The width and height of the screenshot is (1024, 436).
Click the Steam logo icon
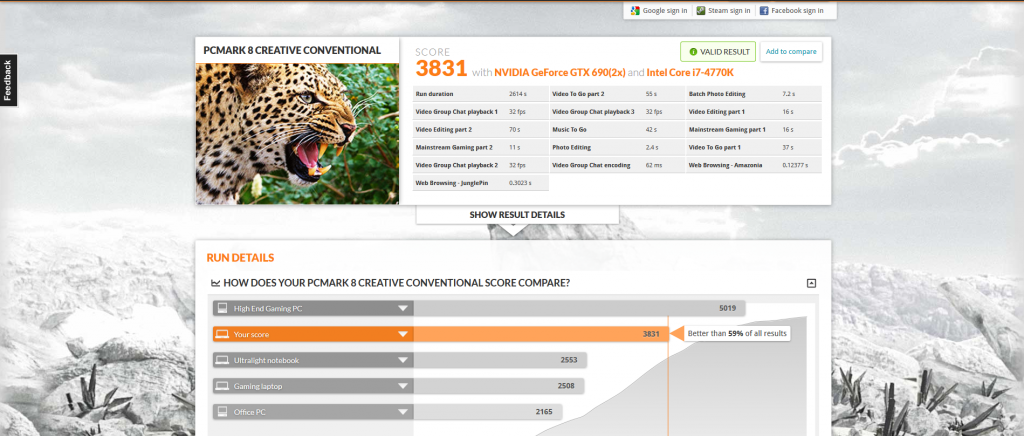pyautogui.click(x=701, y=11)
